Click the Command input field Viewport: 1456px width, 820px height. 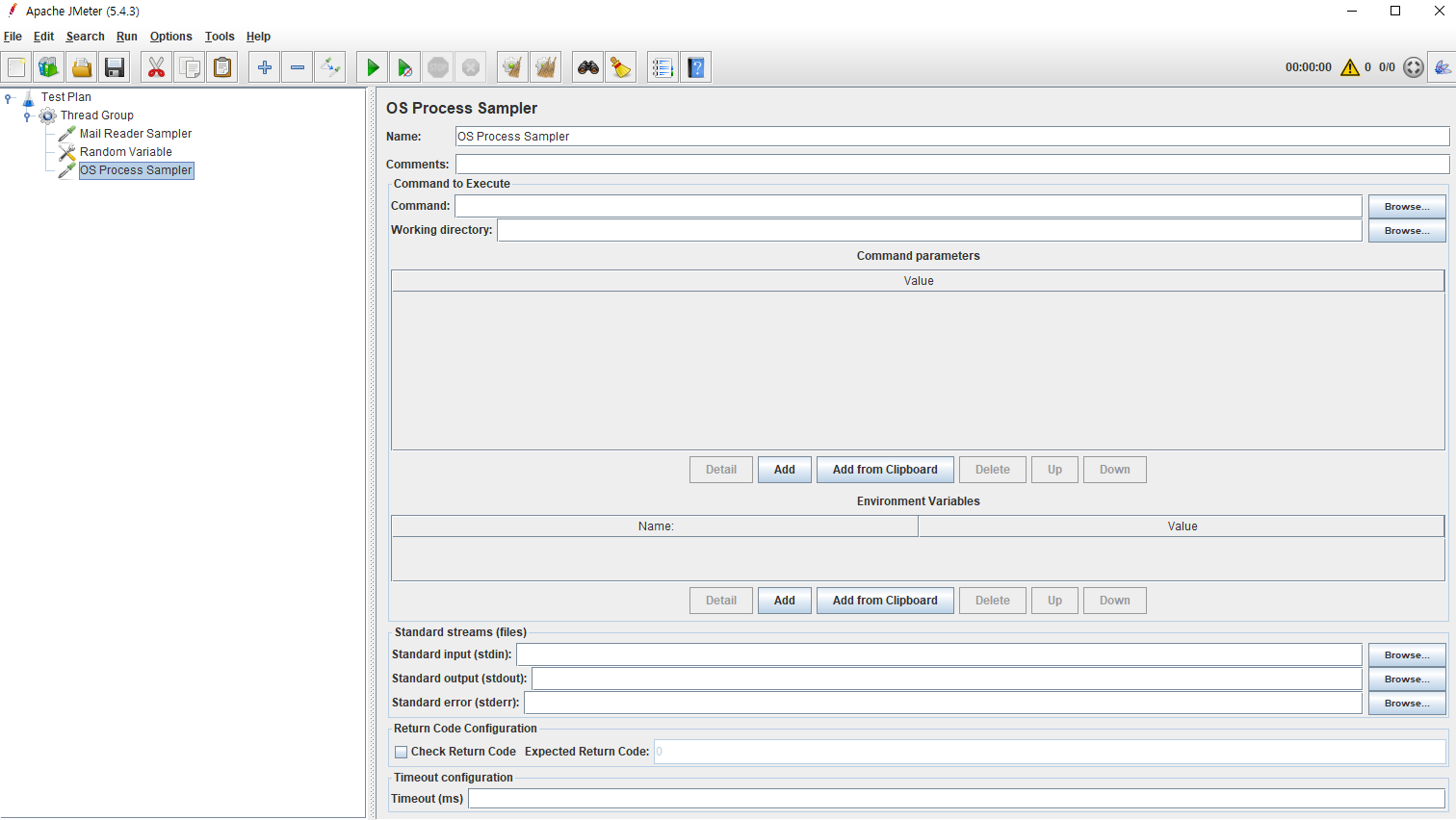(908, 206)
